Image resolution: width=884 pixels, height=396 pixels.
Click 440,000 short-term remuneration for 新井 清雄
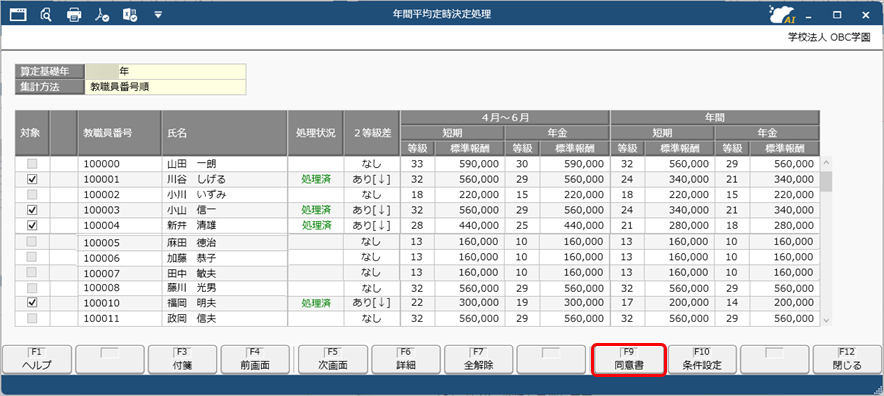pyautogui.click(x=470, y=225)
